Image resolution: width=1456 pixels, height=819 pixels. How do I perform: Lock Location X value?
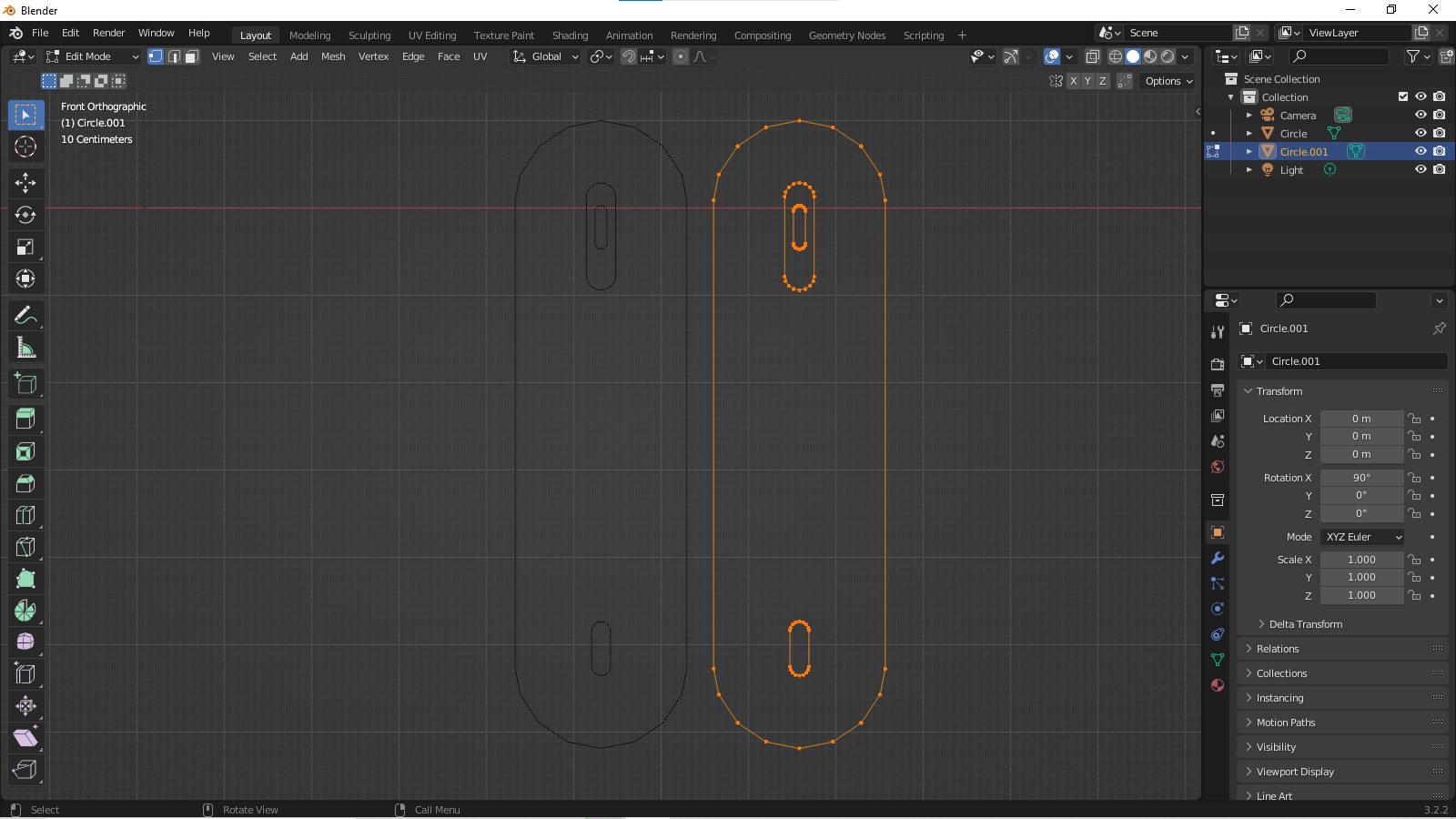click(1414, 419)
